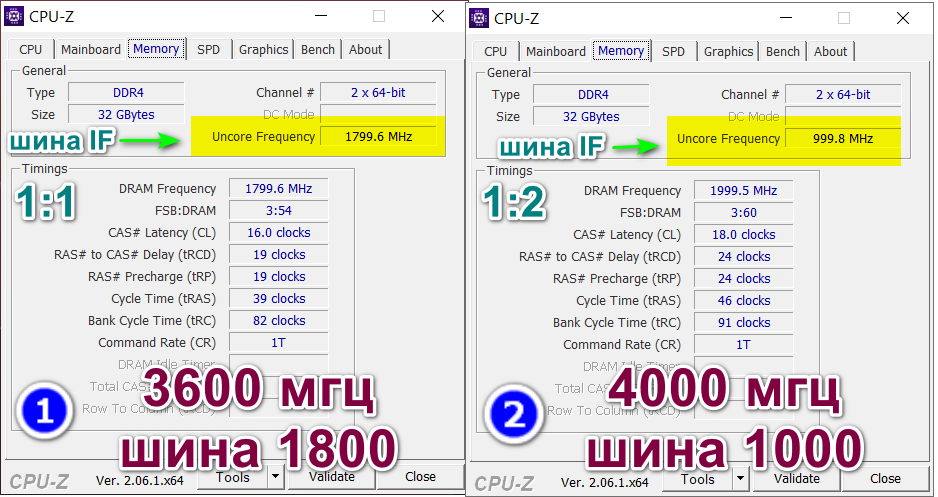Click the CPU-Z app icon in right title bar
938x497 pixels.
tap(479, 18)
